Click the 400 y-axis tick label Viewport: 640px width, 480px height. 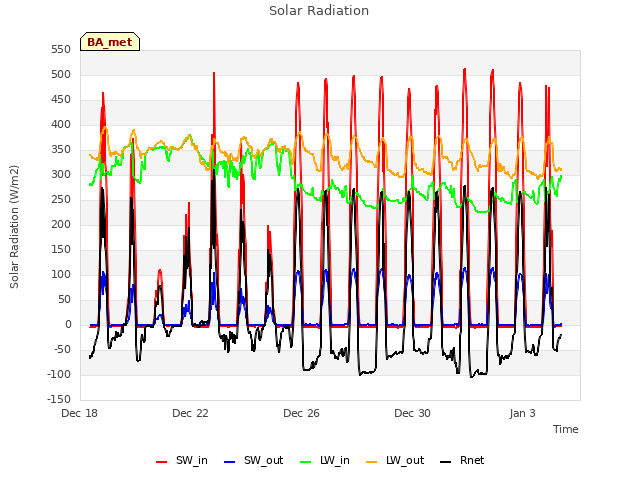click(61, 124)
